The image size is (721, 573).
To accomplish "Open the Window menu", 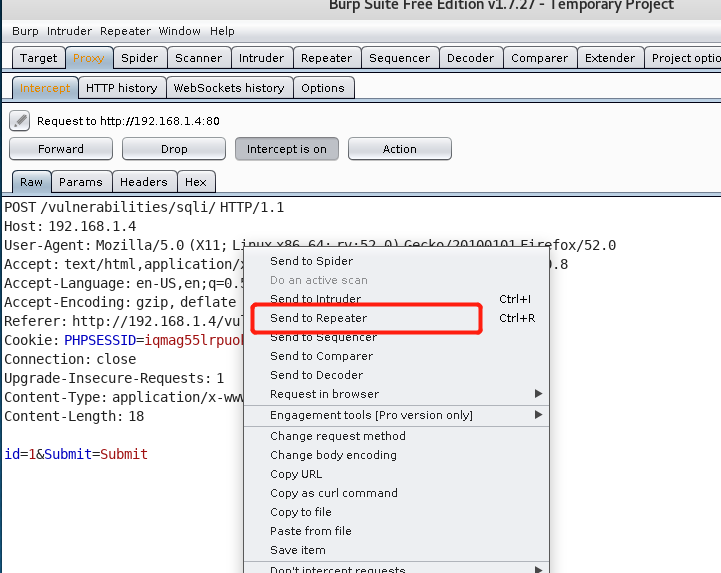I will [179, 31].
